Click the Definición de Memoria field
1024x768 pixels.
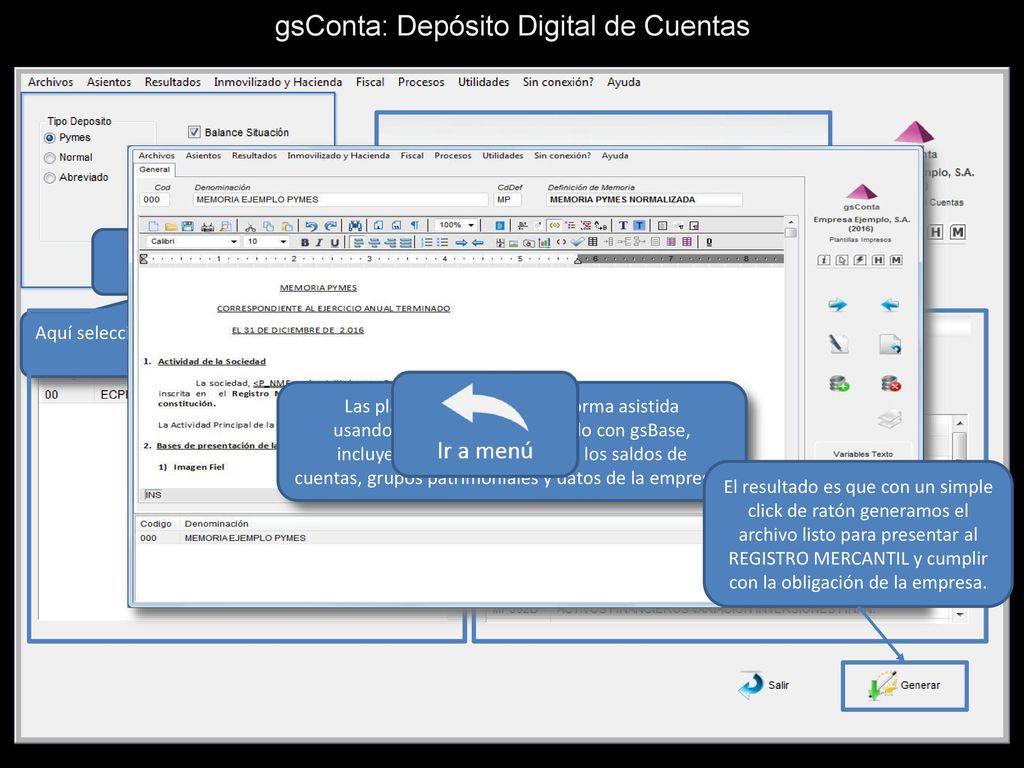tap(644, 200)
